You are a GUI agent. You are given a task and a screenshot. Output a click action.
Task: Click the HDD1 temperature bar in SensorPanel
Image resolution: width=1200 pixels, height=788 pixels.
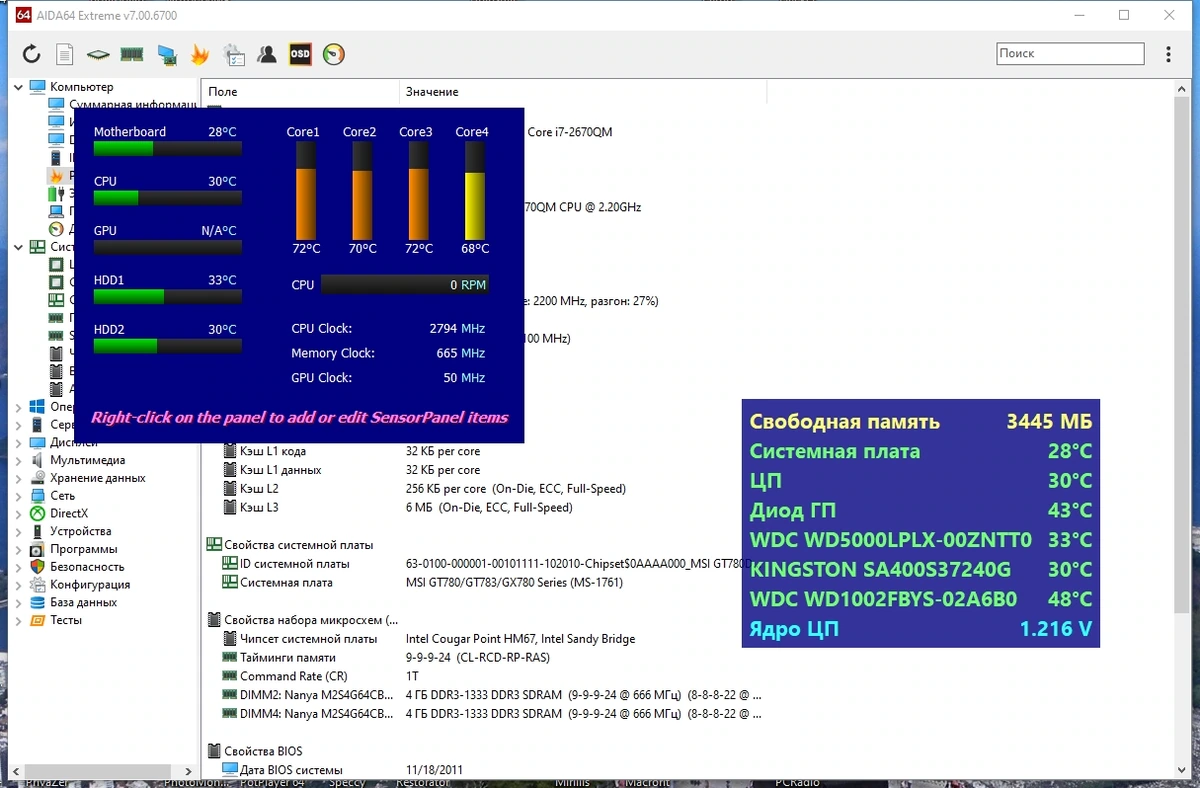(x=167, y=296)
